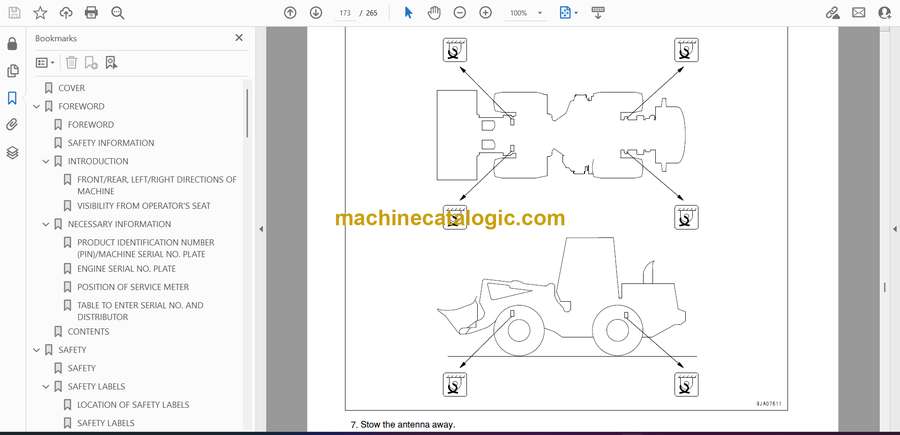Collapse the left navigation pane via divider arrow
Image resolution: width=900 pixels, height=435 pixels.
click(261, 229)
